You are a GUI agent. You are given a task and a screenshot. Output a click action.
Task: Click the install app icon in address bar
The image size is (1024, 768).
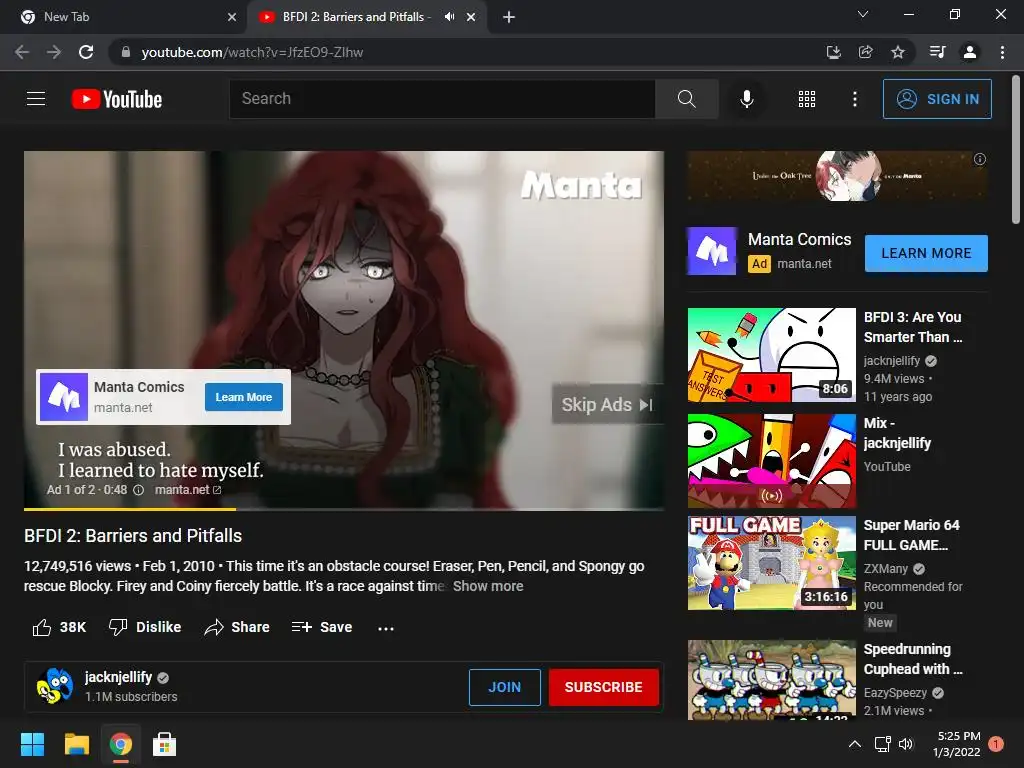pos(833,52)
